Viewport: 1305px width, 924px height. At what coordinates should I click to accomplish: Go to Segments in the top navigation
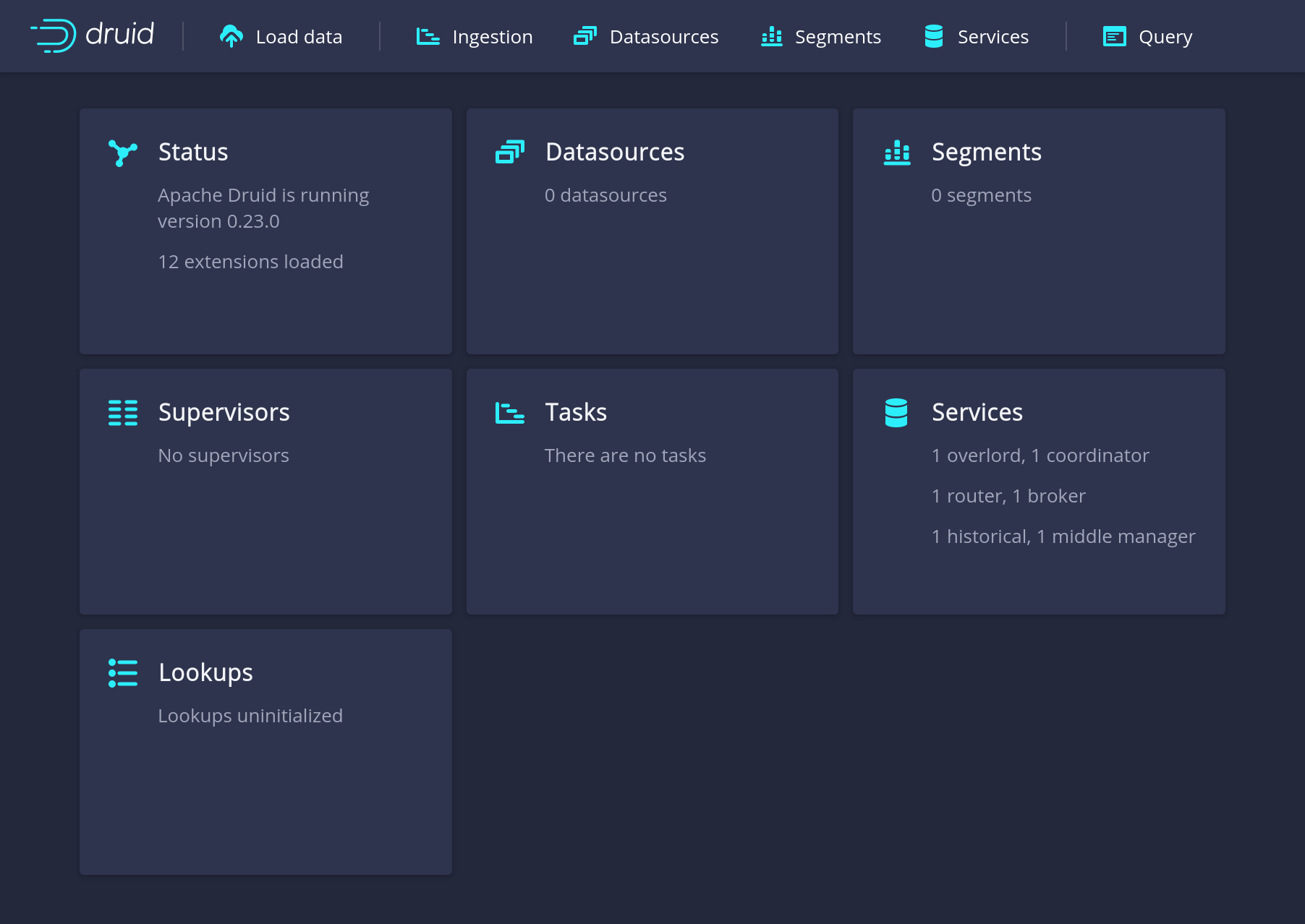[821, 36]
